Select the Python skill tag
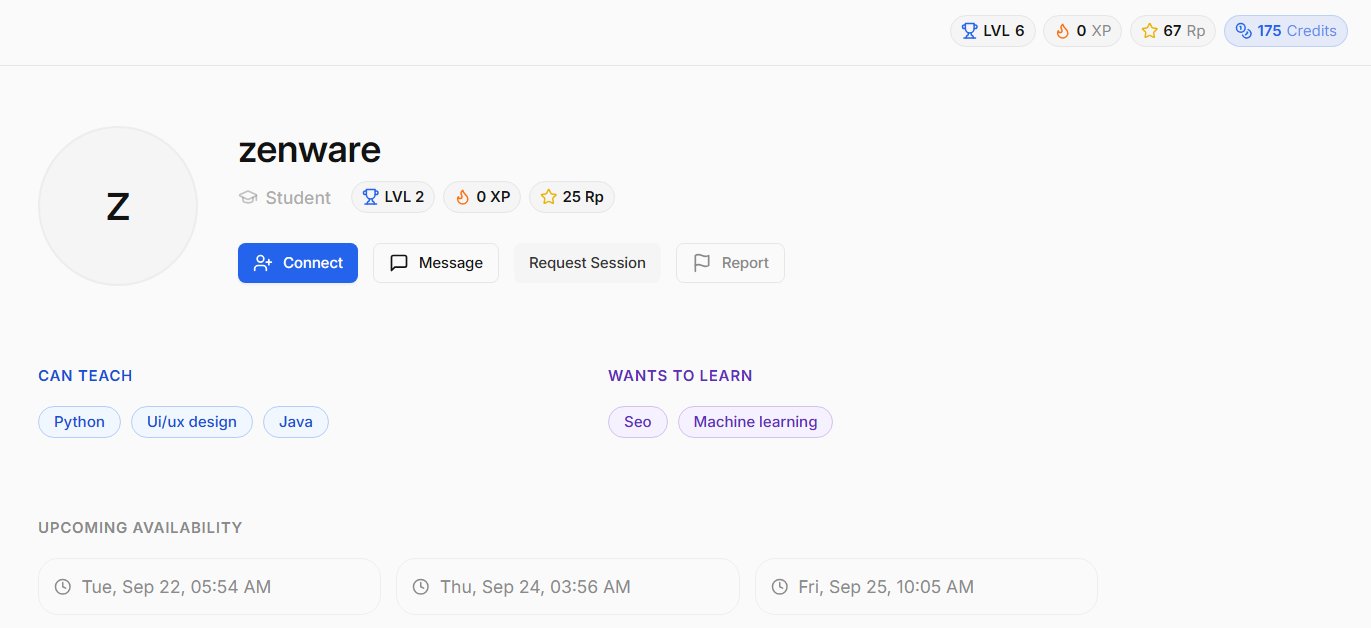Screen dimensions: 1371x628 point(79,422)
